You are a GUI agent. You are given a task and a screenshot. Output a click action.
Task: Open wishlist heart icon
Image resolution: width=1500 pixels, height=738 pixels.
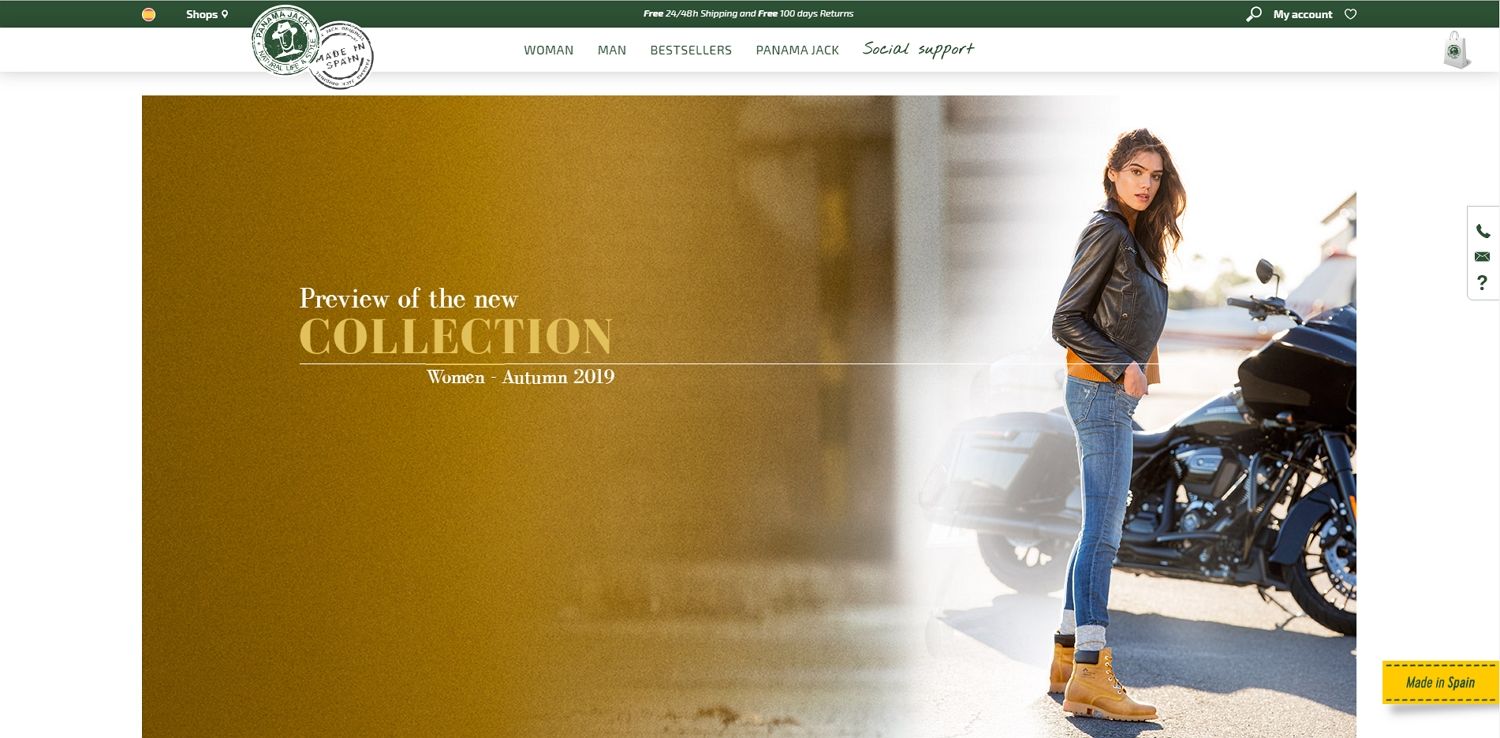coord(1350,14)
